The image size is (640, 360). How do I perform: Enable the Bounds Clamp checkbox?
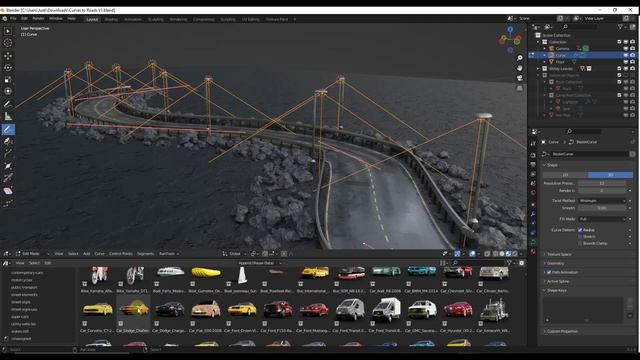(580, 243)
